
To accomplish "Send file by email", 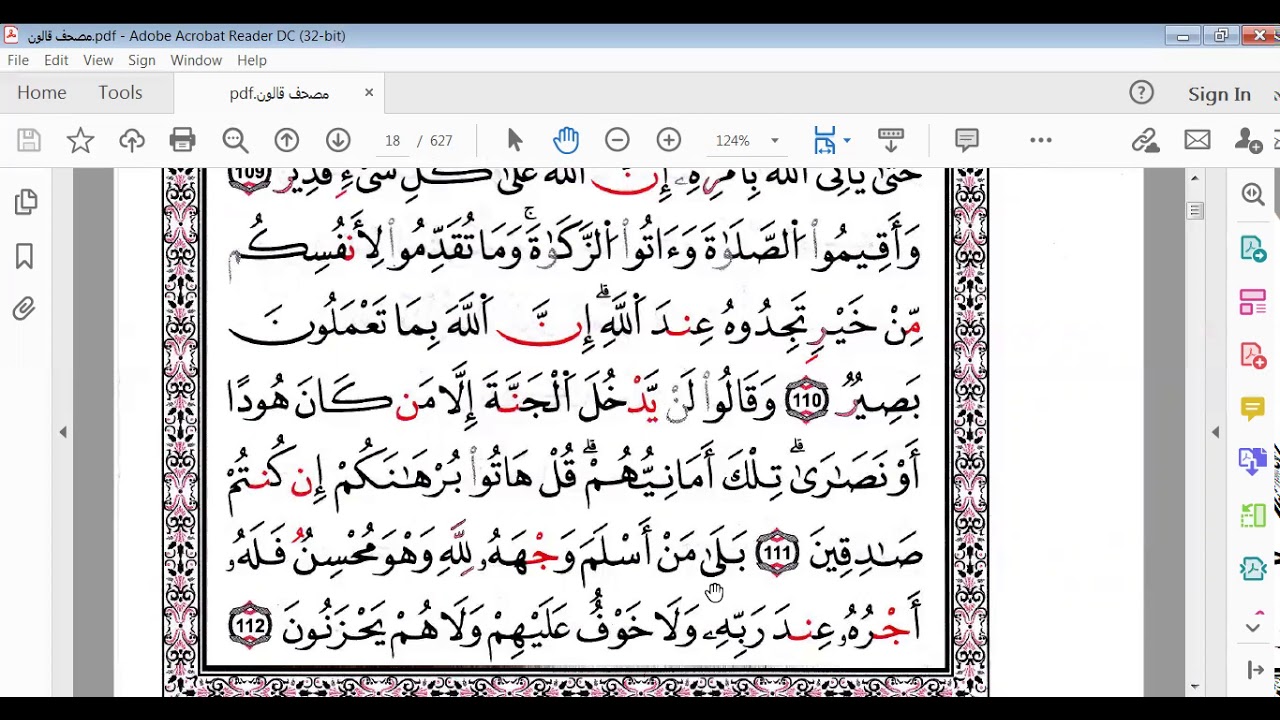I will point(1197,140).
